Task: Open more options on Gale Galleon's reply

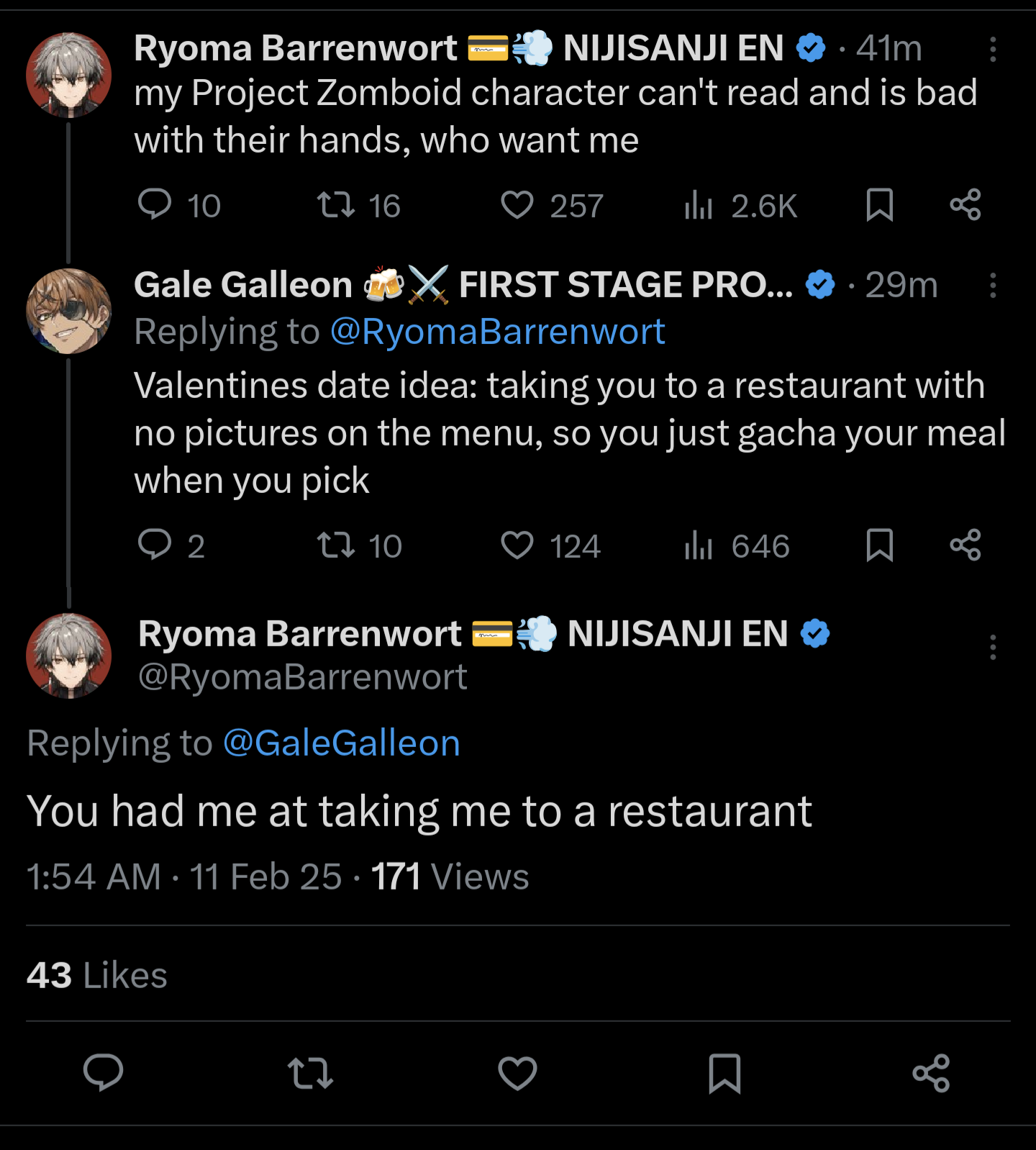Action: pos(993,285)
